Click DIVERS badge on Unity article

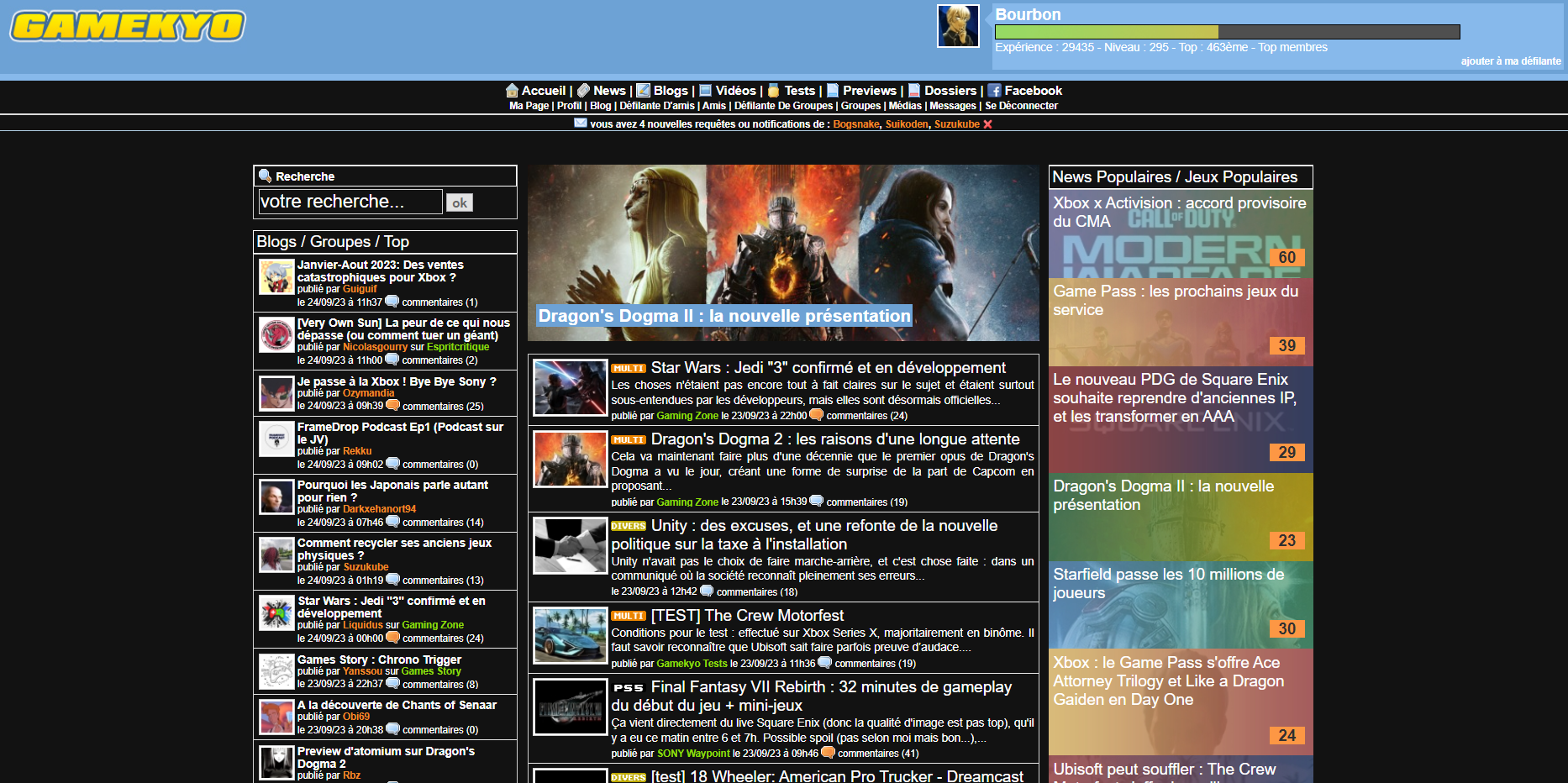629,526
